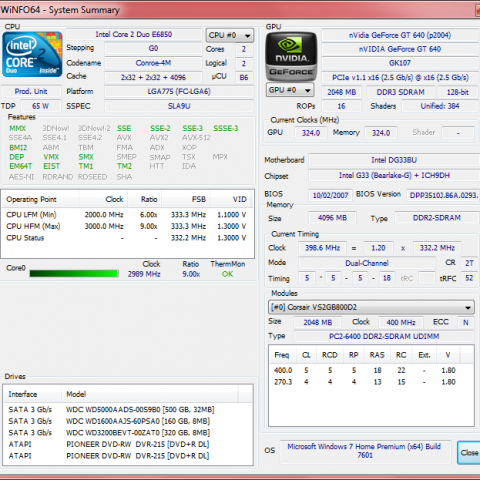Click the SLA9U SSPEC value
480x480 pixels.
coord(179,106)
